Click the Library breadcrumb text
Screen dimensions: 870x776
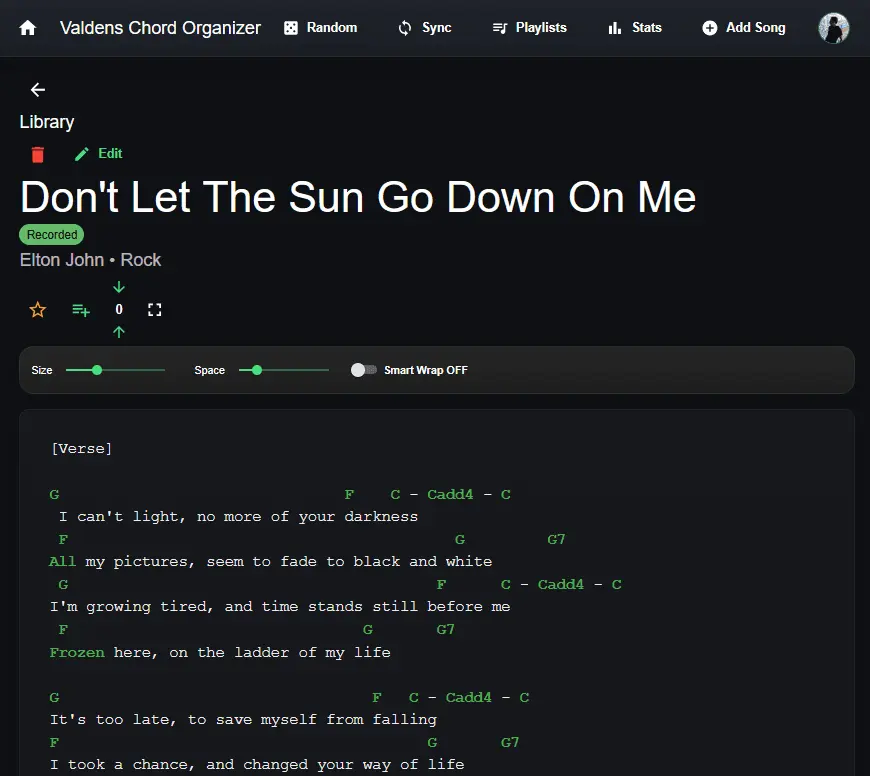point(47,122)
